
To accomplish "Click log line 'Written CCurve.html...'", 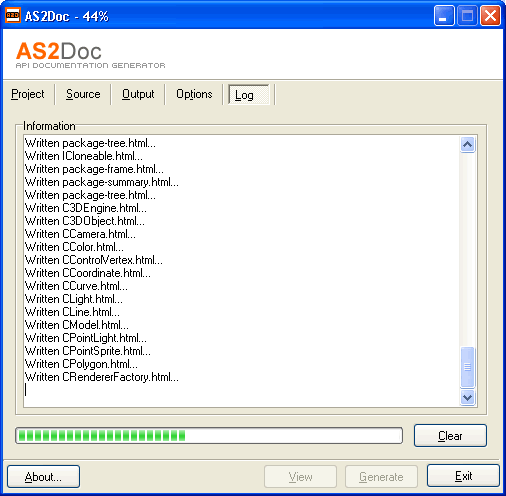I will [x=76, y=286].
